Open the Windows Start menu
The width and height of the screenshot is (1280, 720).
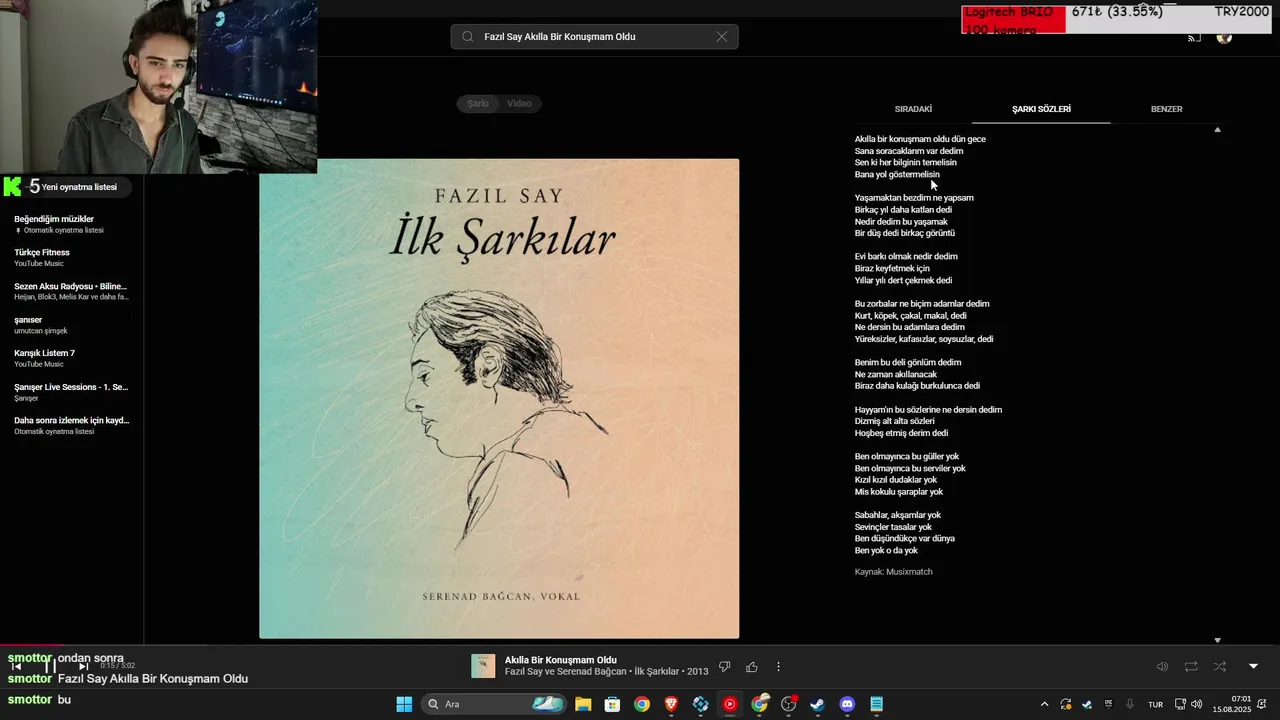coord(404,704)
